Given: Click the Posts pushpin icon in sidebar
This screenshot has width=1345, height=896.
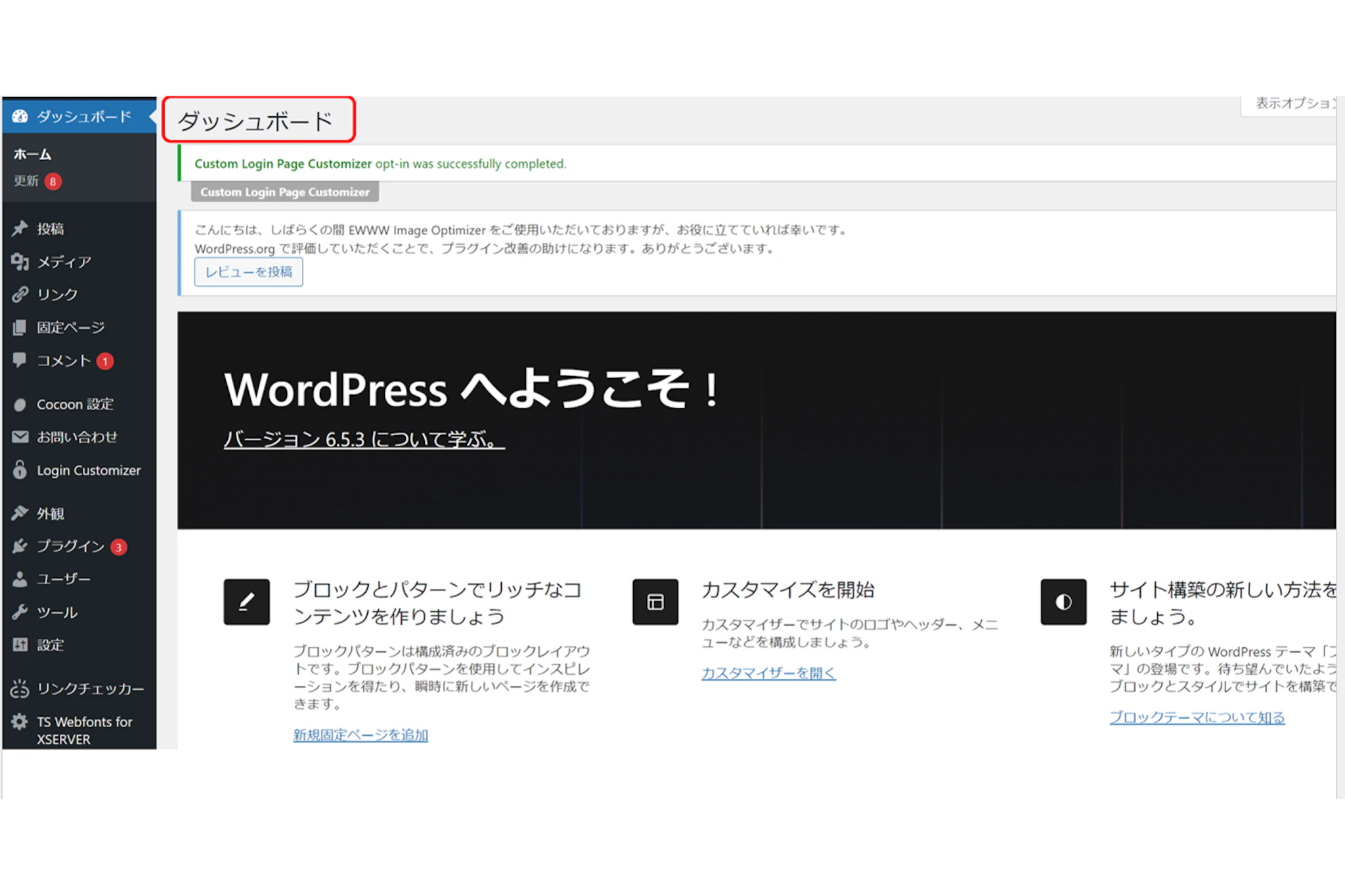Looking at the screenshot, I should tap(20, 228).
